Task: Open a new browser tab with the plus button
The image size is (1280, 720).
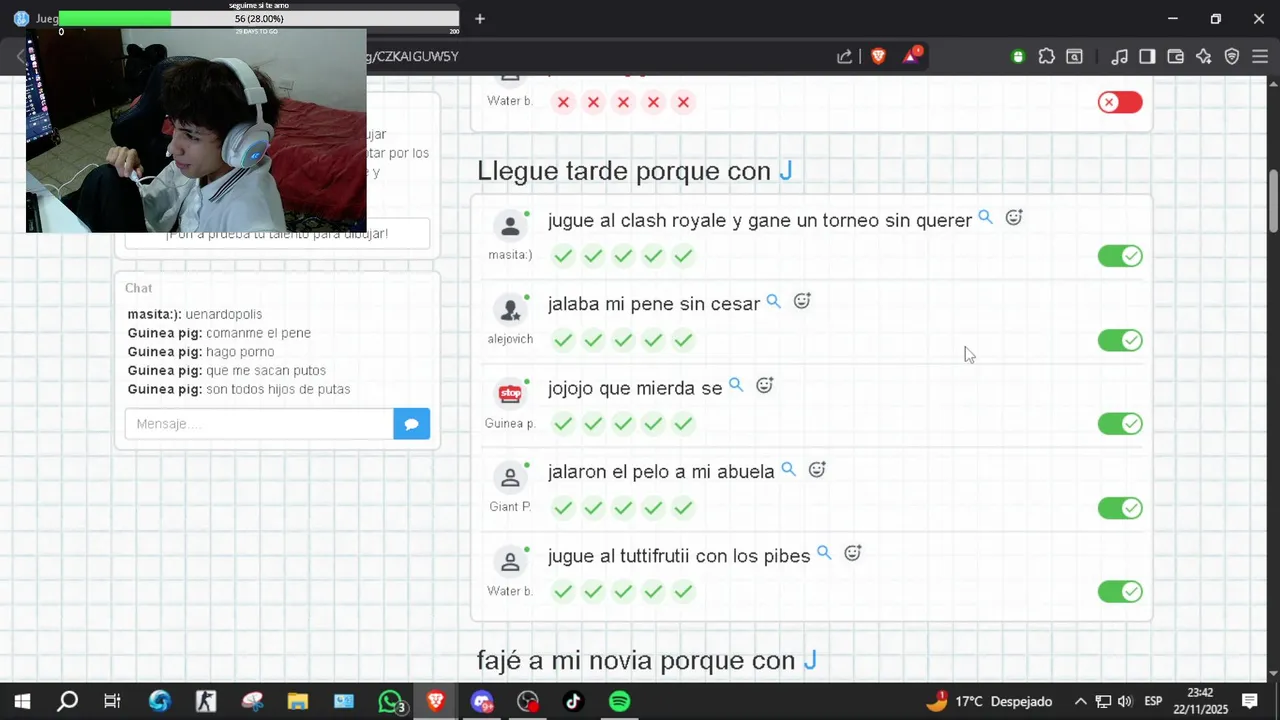Action: tap(480, 18)
